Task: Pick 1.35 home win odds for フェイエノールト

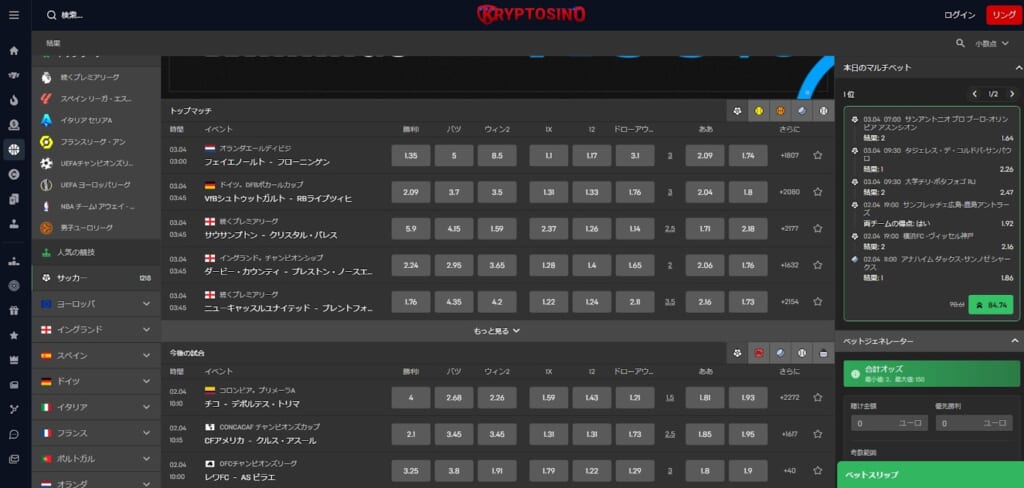Action: (411, 155)
